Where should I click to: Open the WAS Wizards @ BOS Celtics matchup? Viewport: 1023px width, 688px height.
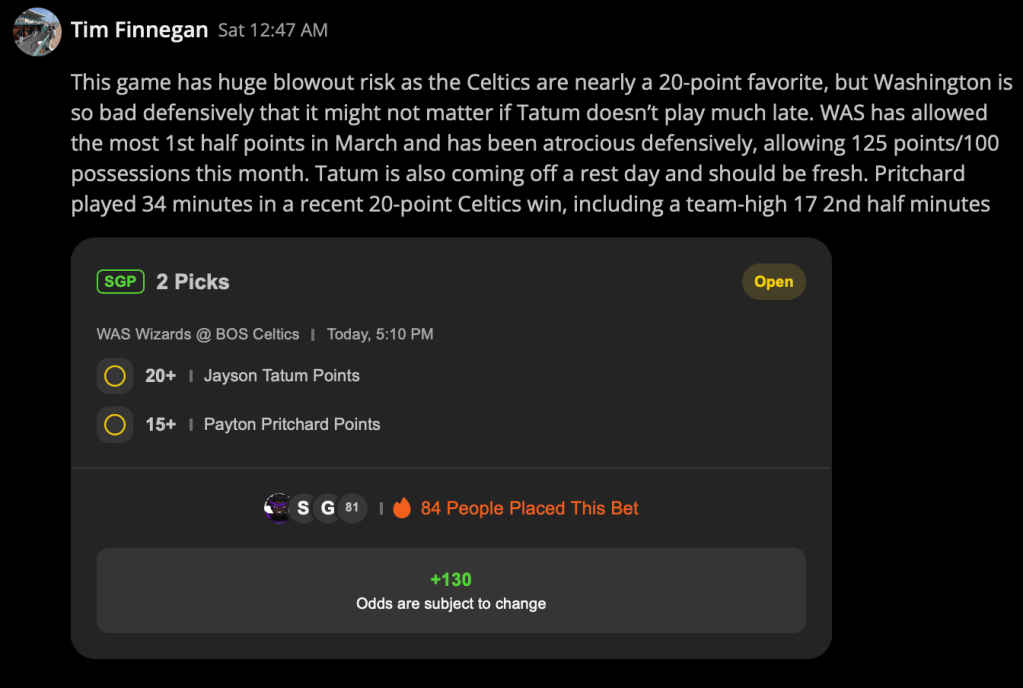point(198,335)
